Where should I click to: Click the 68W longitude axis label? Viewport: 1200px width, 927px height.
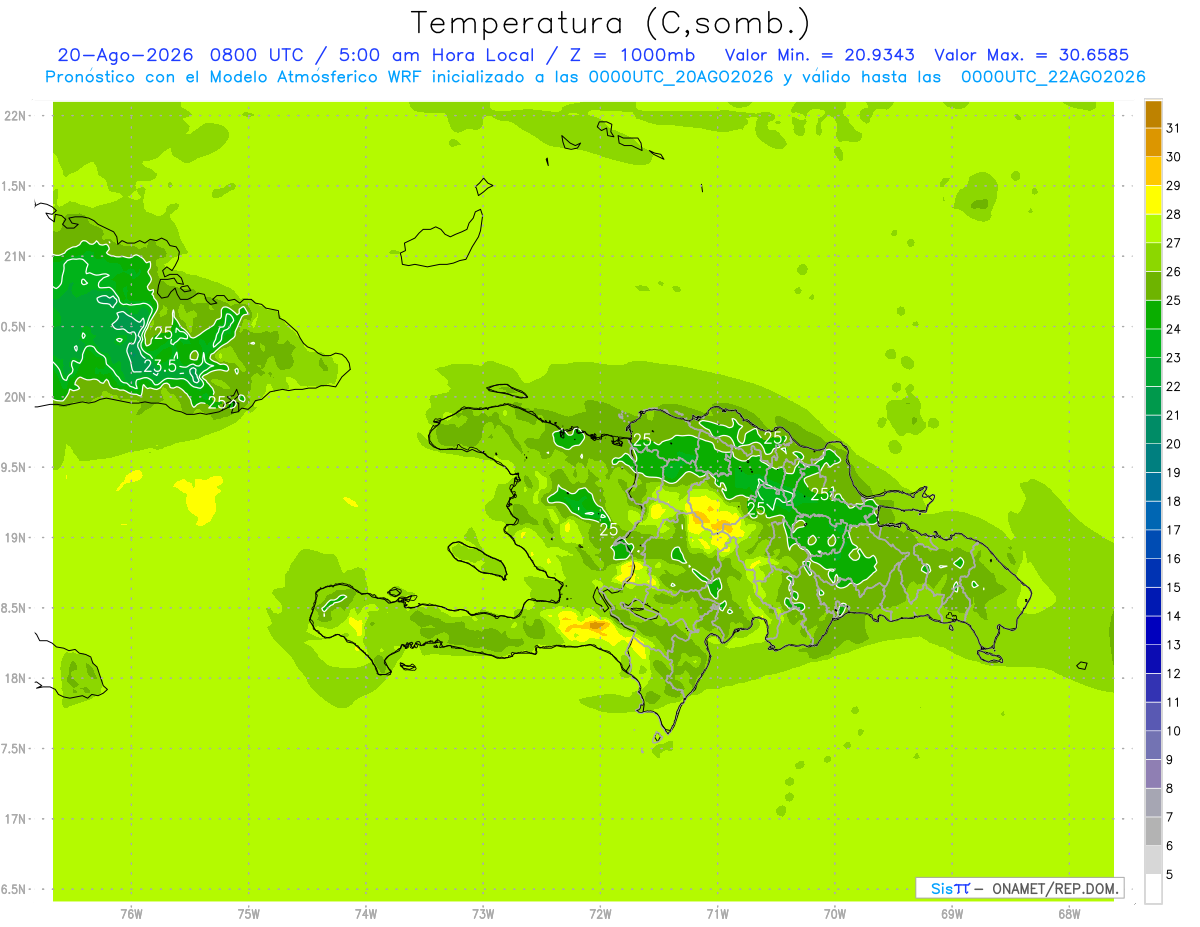1068,913
